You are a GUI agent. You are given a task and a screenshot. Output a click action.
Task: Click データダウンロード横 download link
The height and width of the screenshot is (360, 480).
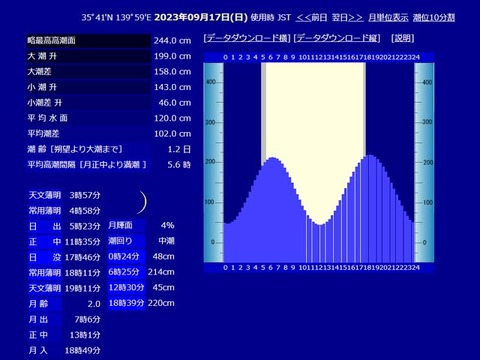click(247, 38)
